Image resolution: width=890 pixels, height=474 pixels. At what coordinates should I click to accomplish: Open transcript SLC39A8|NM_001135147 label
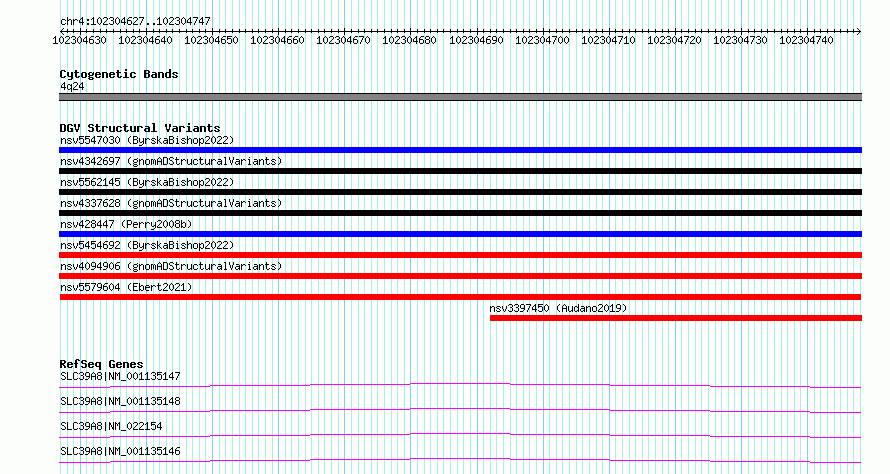[120, 376]
